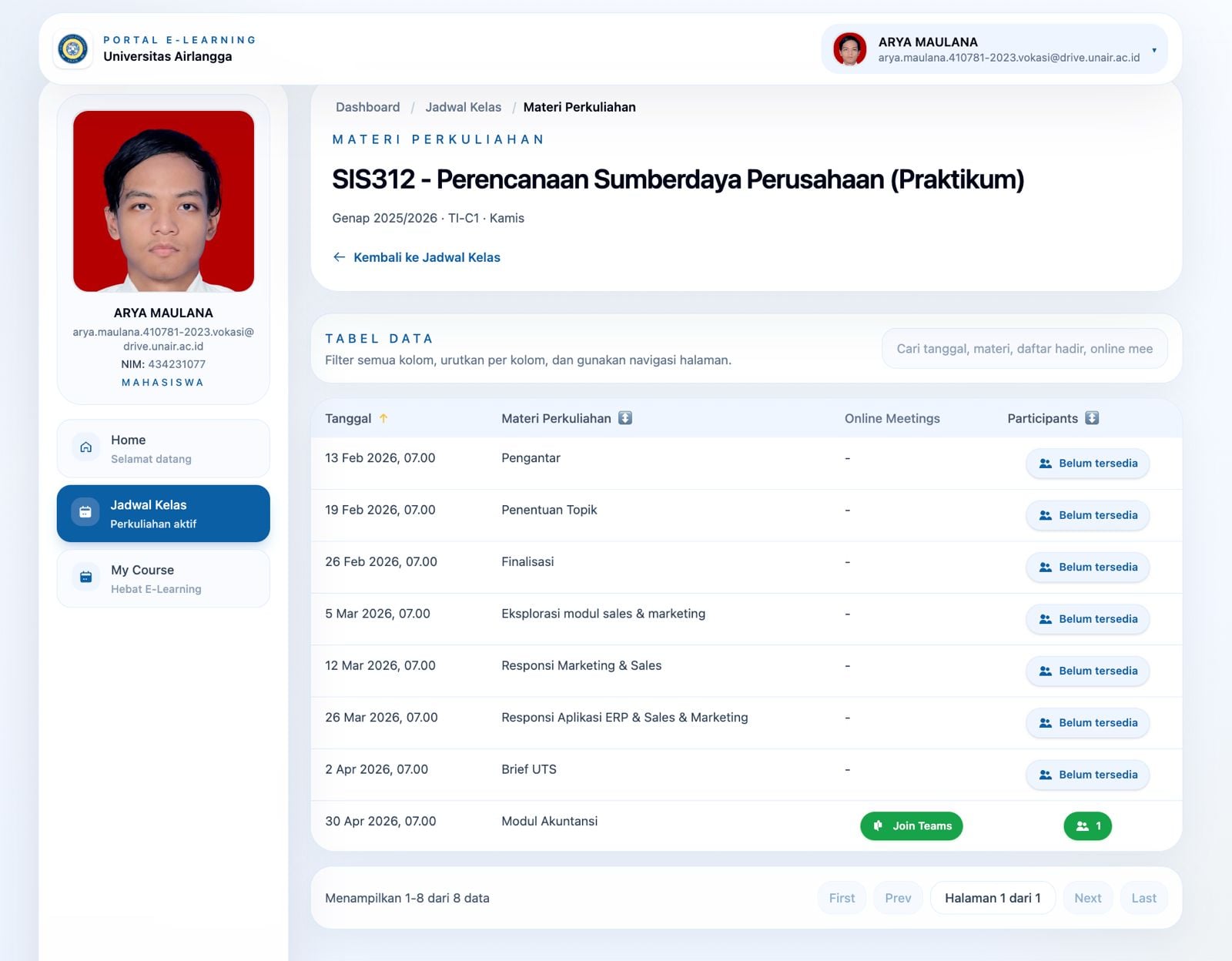This screenshot has width=1232, height=961.
Task: Click the Universitas Airlangga logo
Action: tap(73, 49)
